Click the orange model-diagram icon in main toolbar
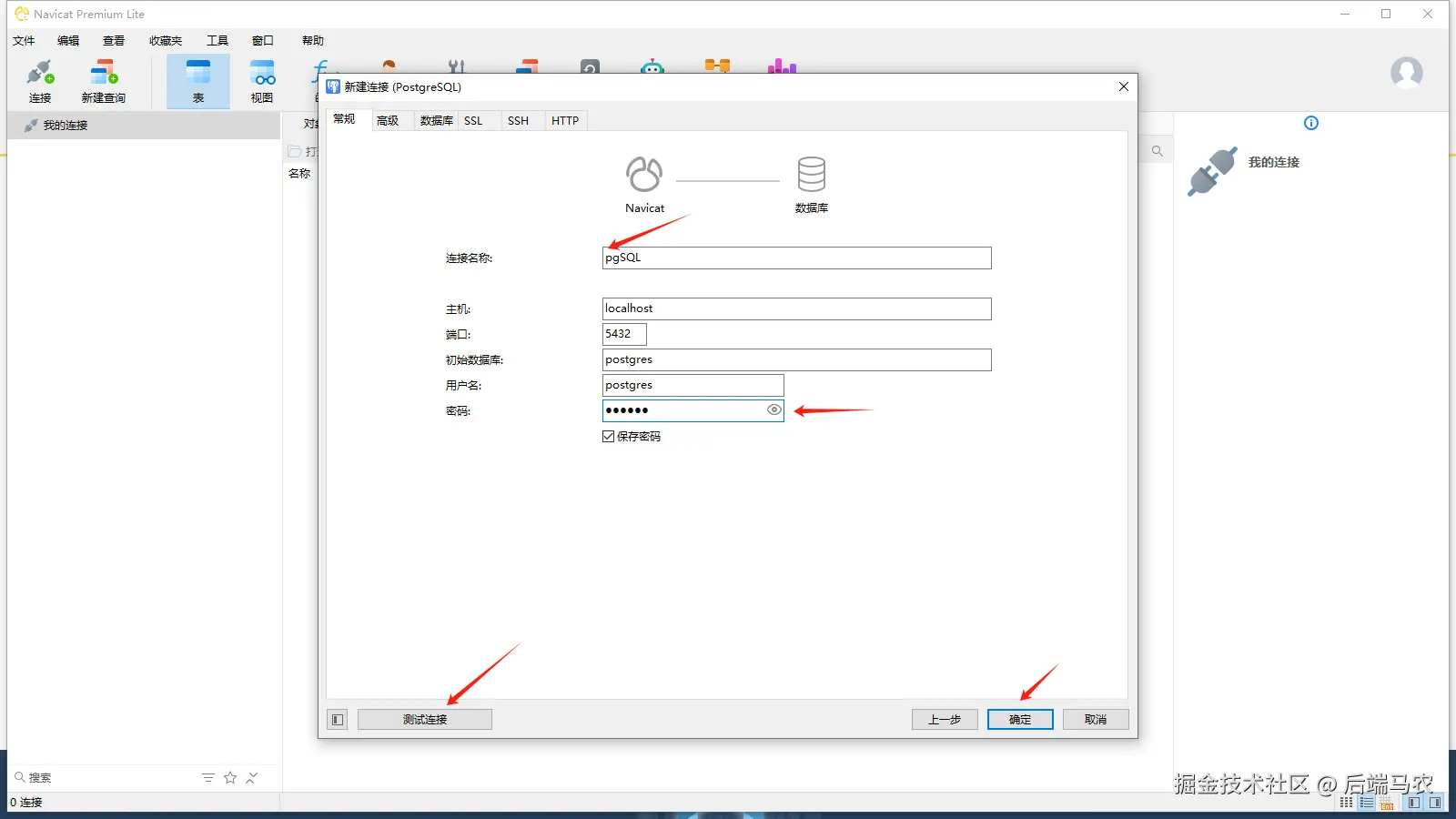This screenshot has height=819, width=1456. point(717,66)
